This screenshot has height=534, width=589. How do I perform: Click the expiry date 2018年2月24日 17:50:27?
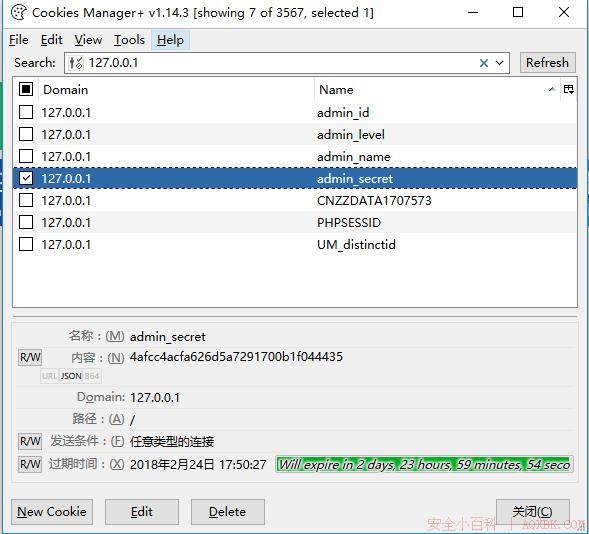[x=198, y=465]
